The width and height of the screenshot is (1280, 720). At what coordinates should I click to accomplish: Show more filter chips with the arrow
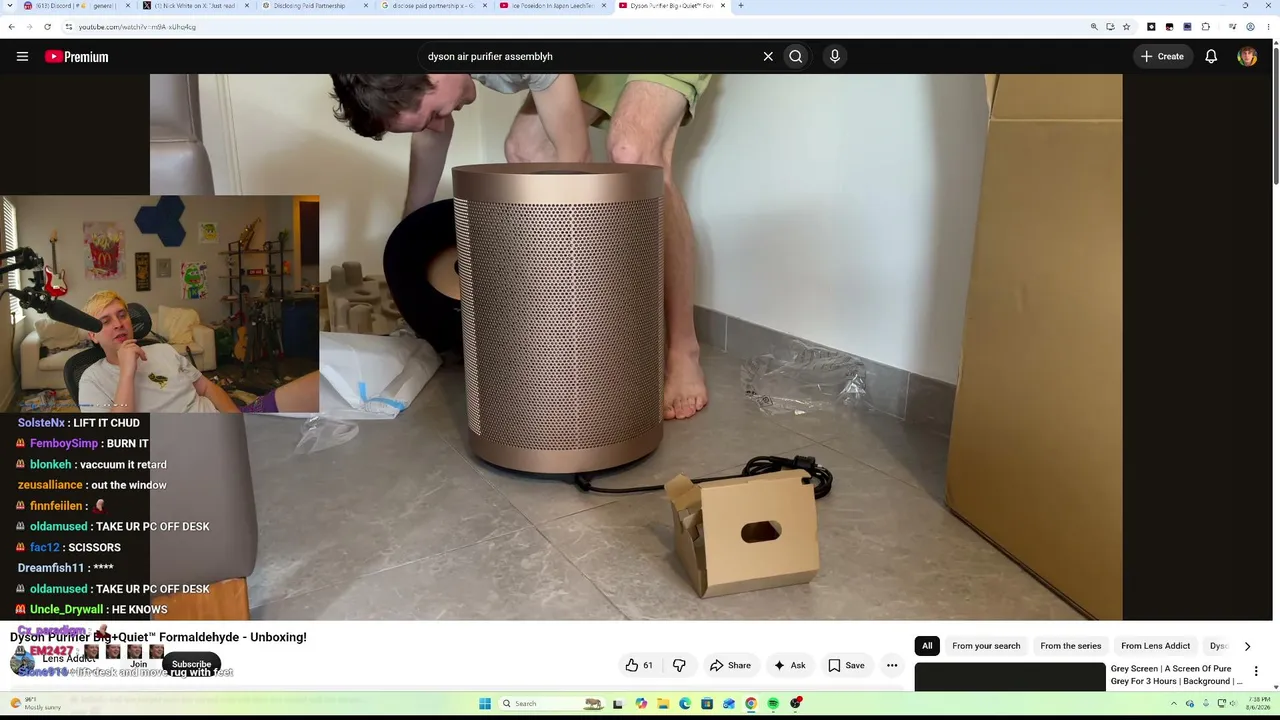[1247, 646]
